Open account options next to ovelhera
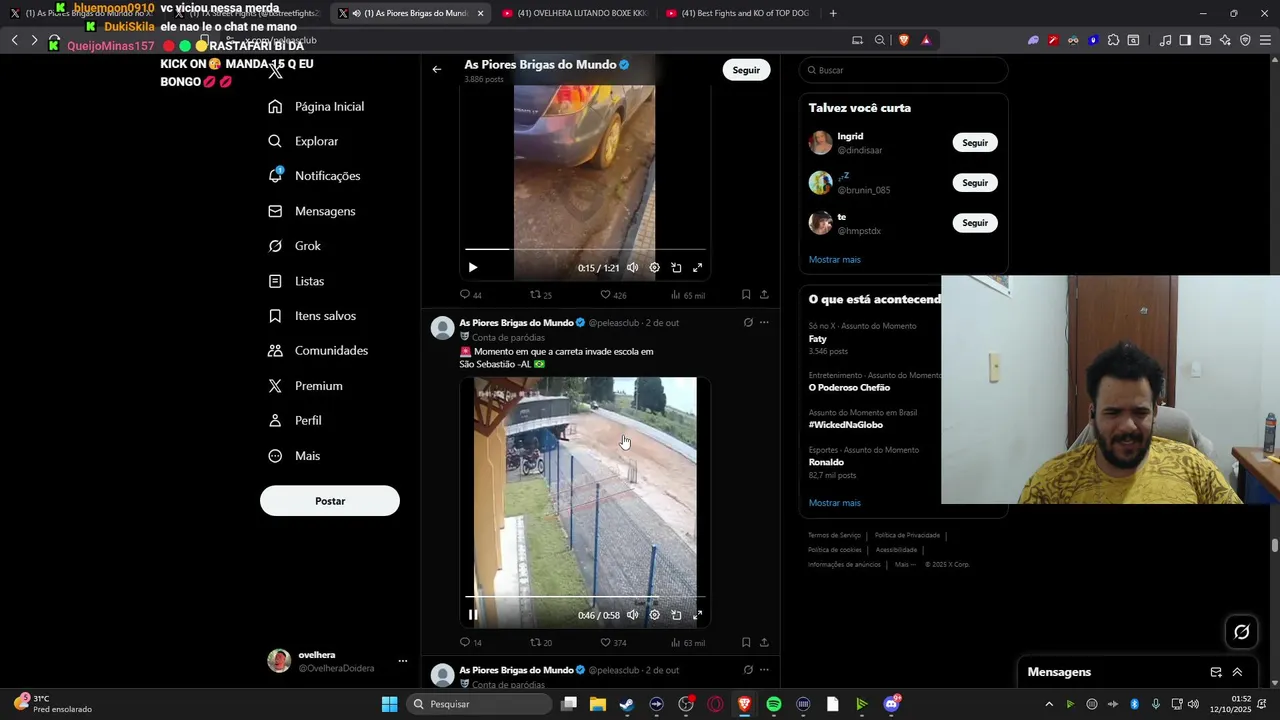 [403, 661]
